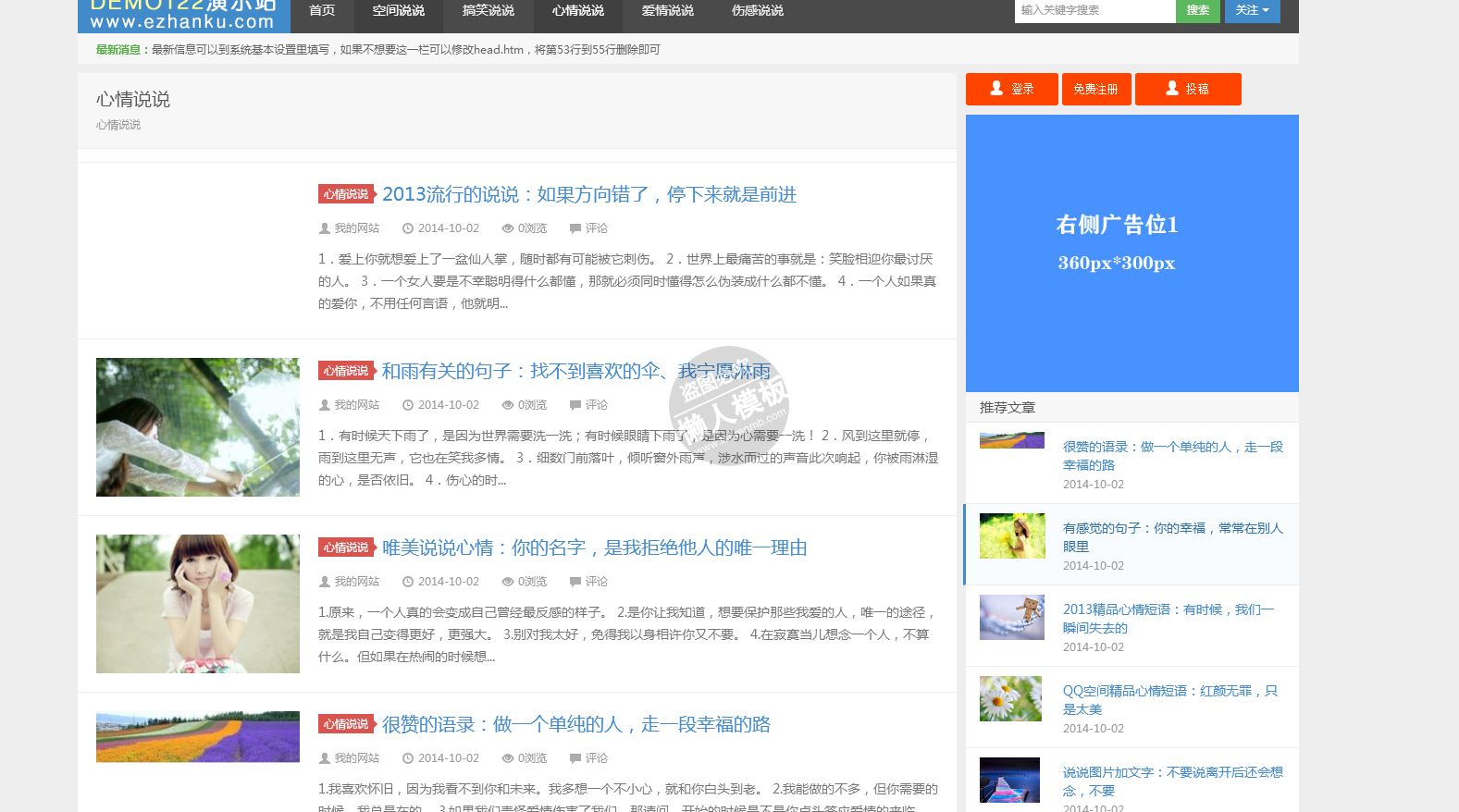Click clock date icon under 2013流行的说说 article
This screenshot has height=812, width=1459.
[408, 228]
